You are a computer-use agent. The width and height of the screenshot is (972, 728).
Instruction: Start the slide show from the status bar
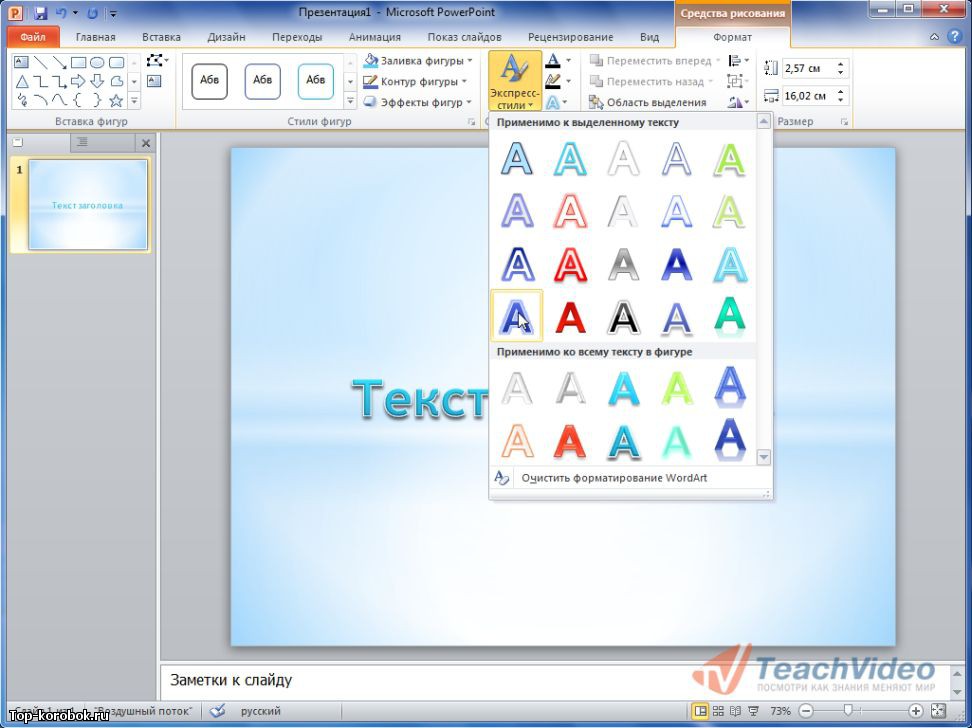click(754, 711)
